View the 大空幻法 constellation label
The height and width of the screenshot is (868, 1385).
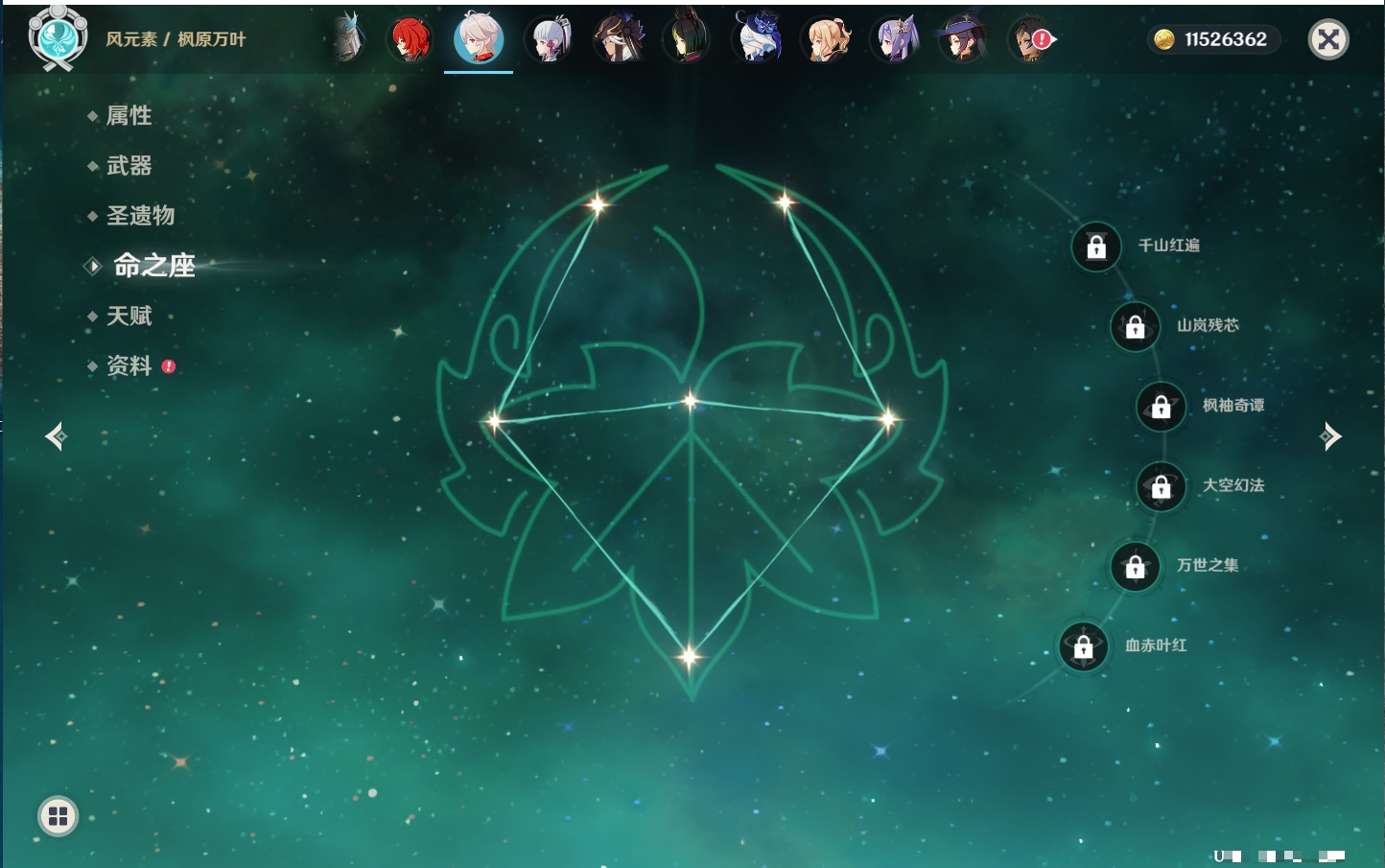pyautogui.click(x=1233, y=485)
